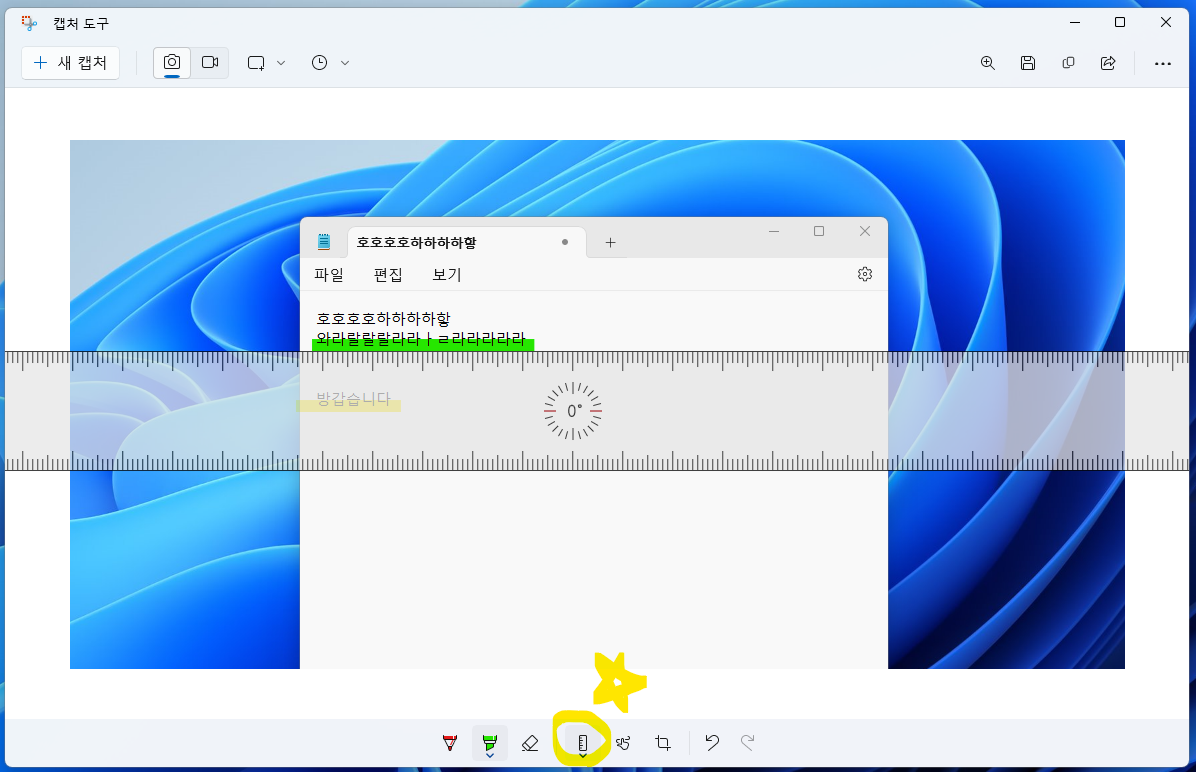This screenshot has width=1196, height=772.
Task: Undo the last annotation
Action: [x=712, y=742]
